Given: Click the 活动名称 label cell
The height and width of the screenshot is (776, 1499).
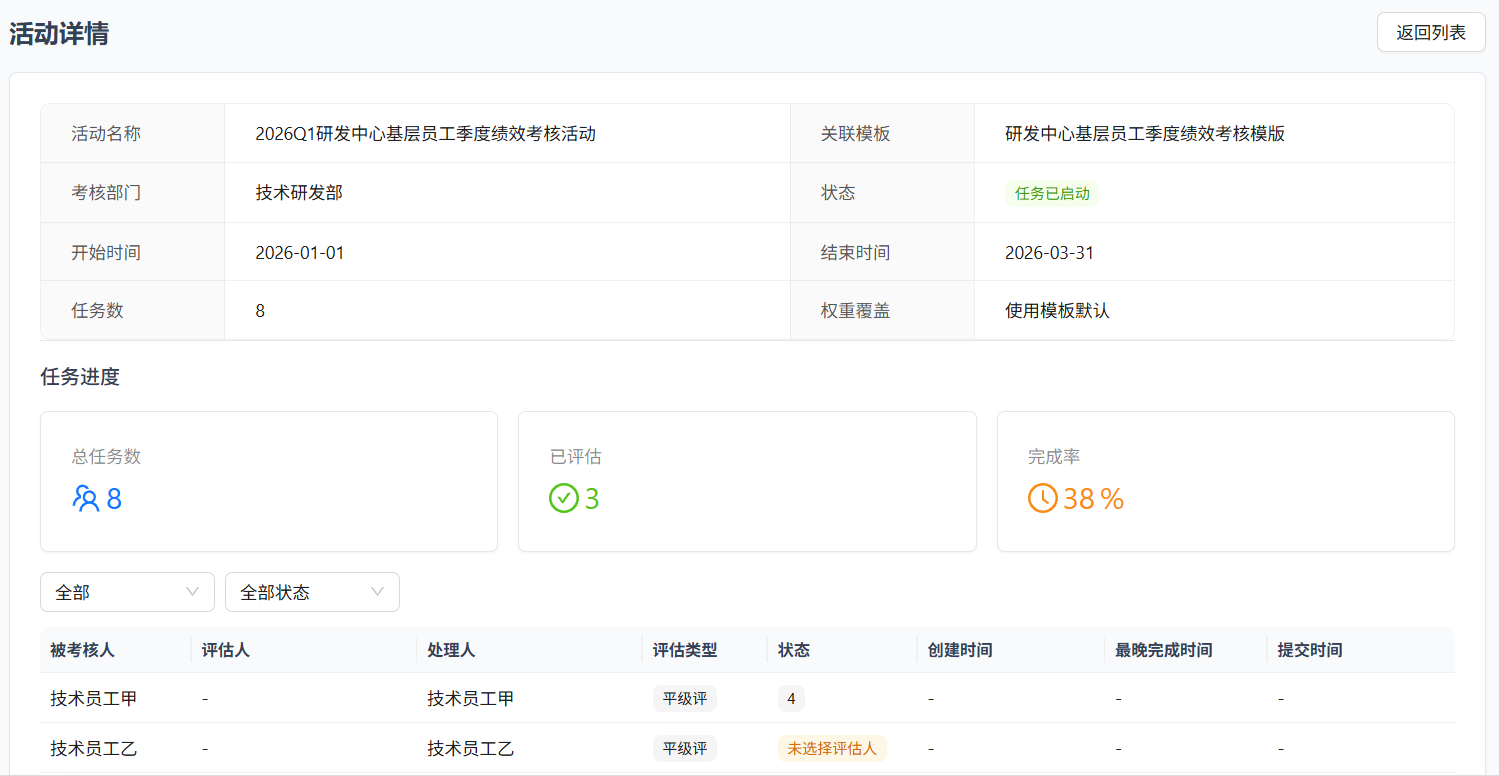Looking at the screenshot, I should pos(132,134).
